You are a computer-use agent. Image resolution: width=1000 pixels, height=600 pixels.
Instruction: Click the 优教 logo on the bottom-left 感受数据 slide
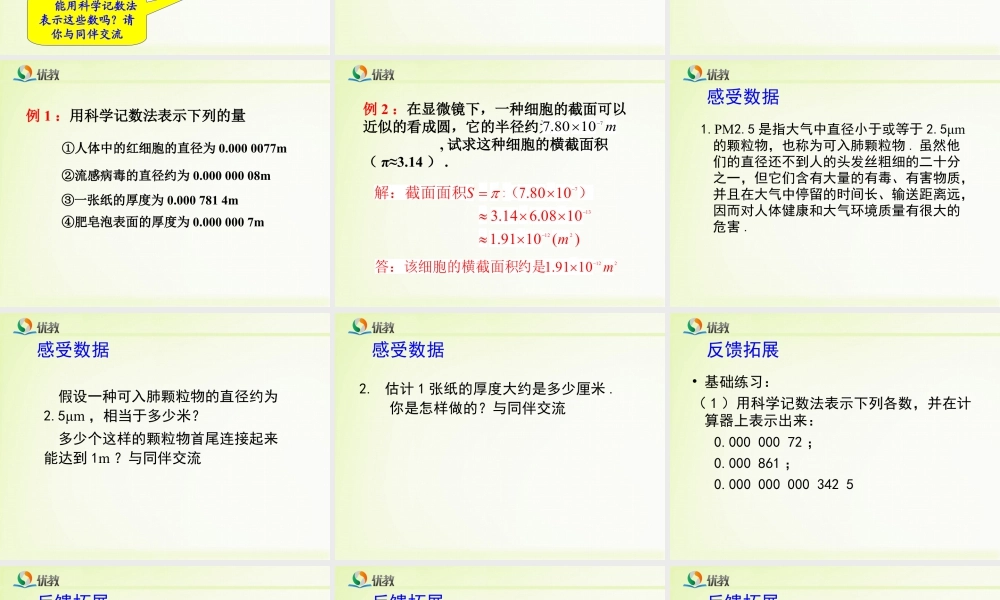37,327
